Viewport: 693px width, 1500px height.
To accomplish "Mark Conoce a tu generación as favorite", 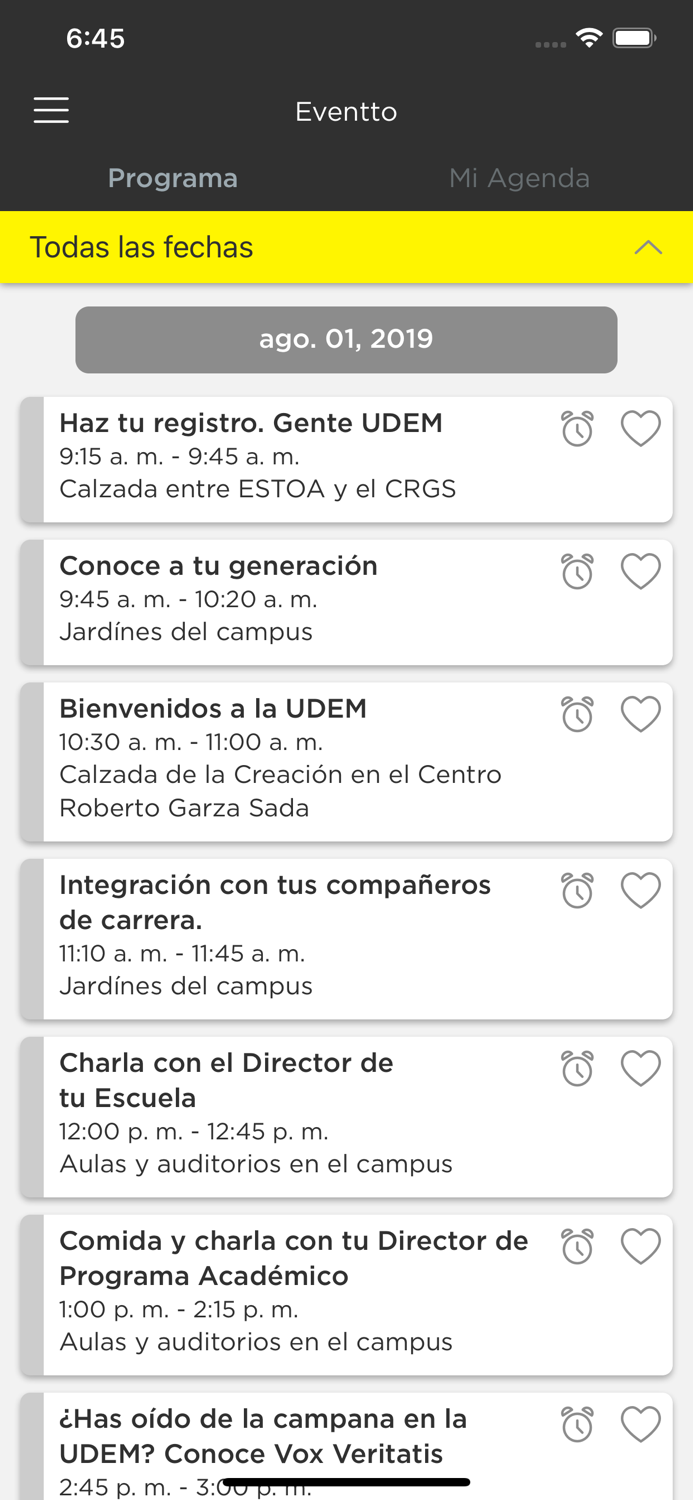I will (x=641, y=571).
